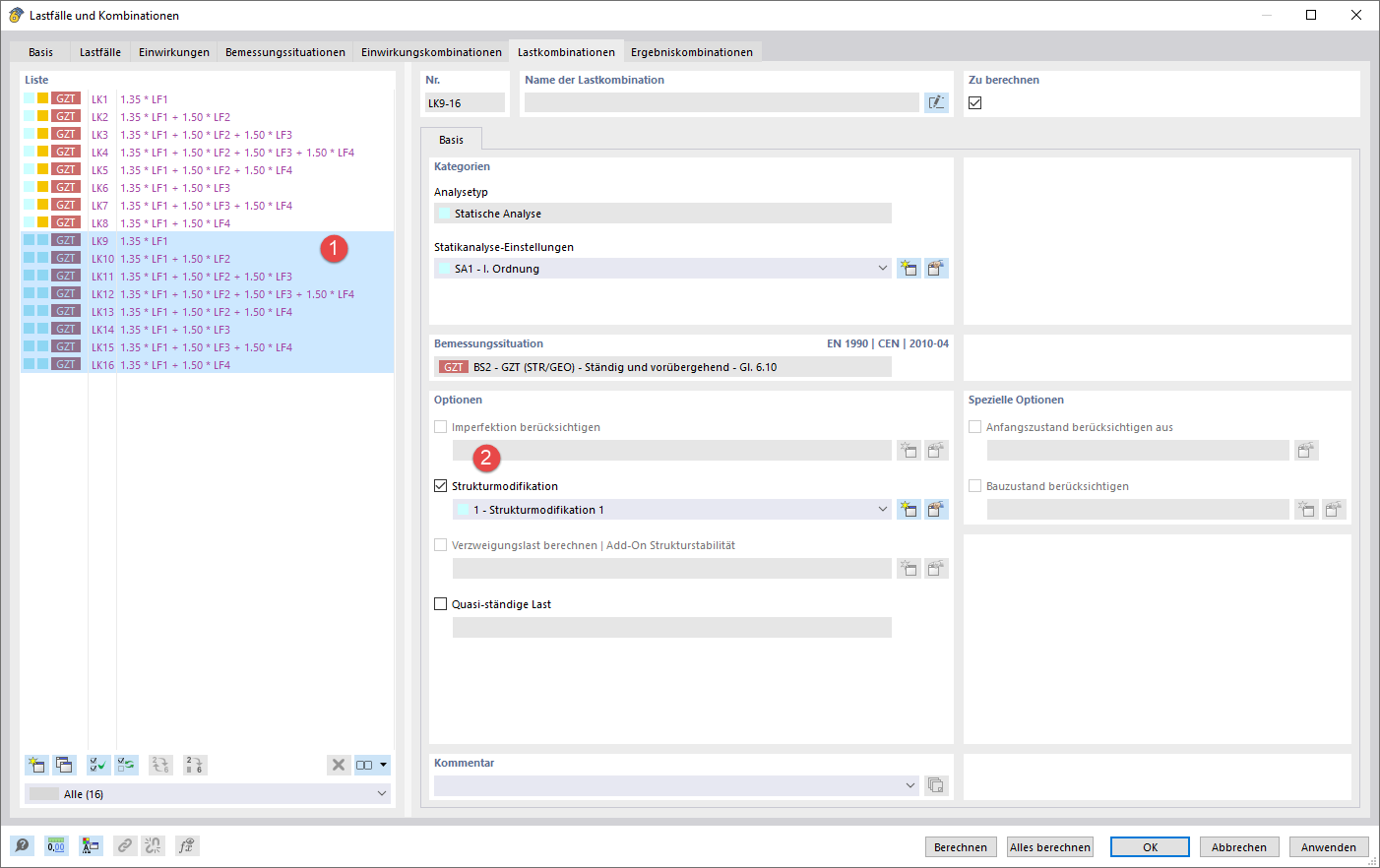
Task: Open the units and decimals 0,00 icon
Action: click(x=56, y=845)
